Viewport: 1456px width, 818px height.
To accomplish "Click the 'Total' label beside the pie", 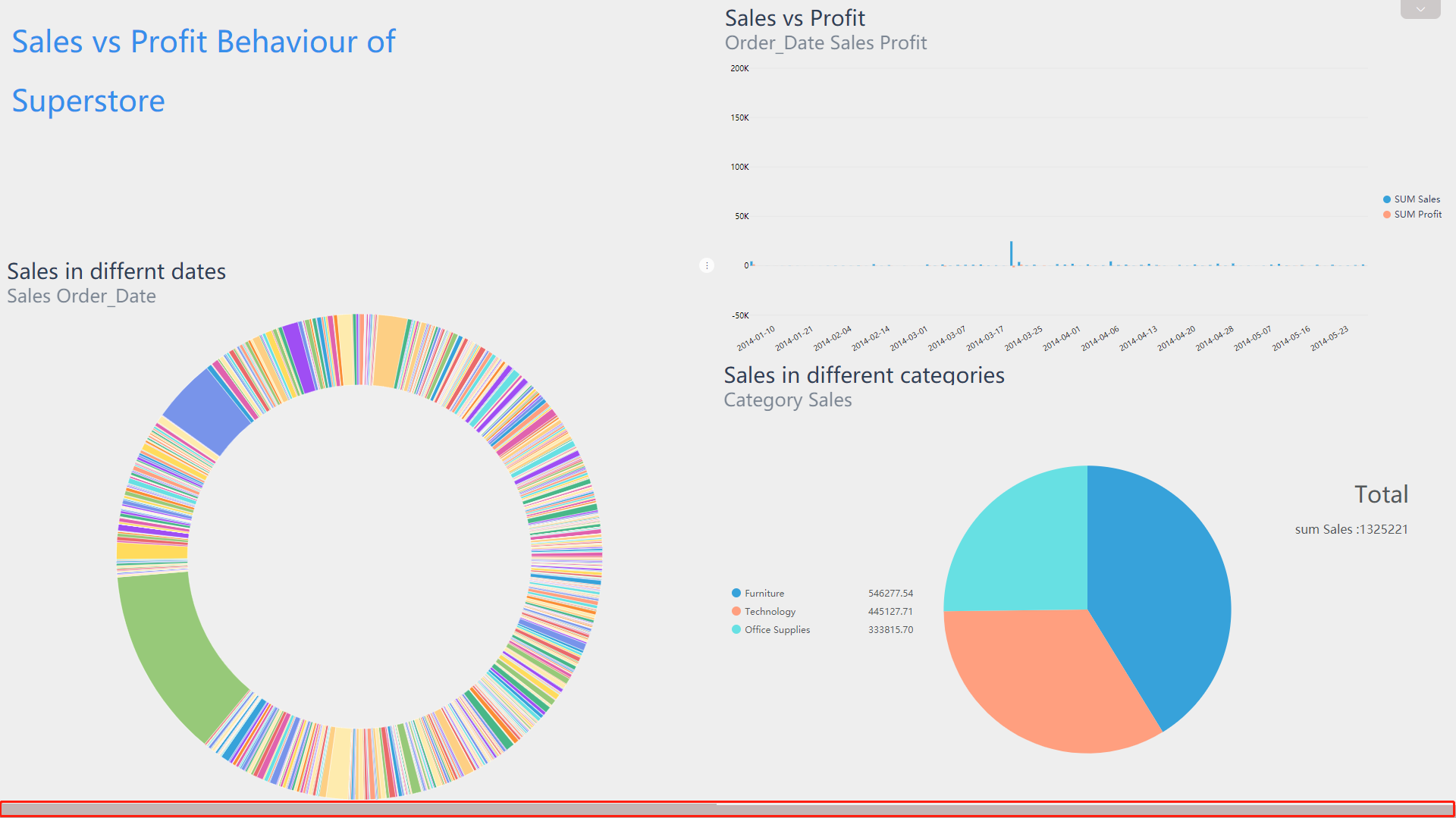I will coord(1381,494).
